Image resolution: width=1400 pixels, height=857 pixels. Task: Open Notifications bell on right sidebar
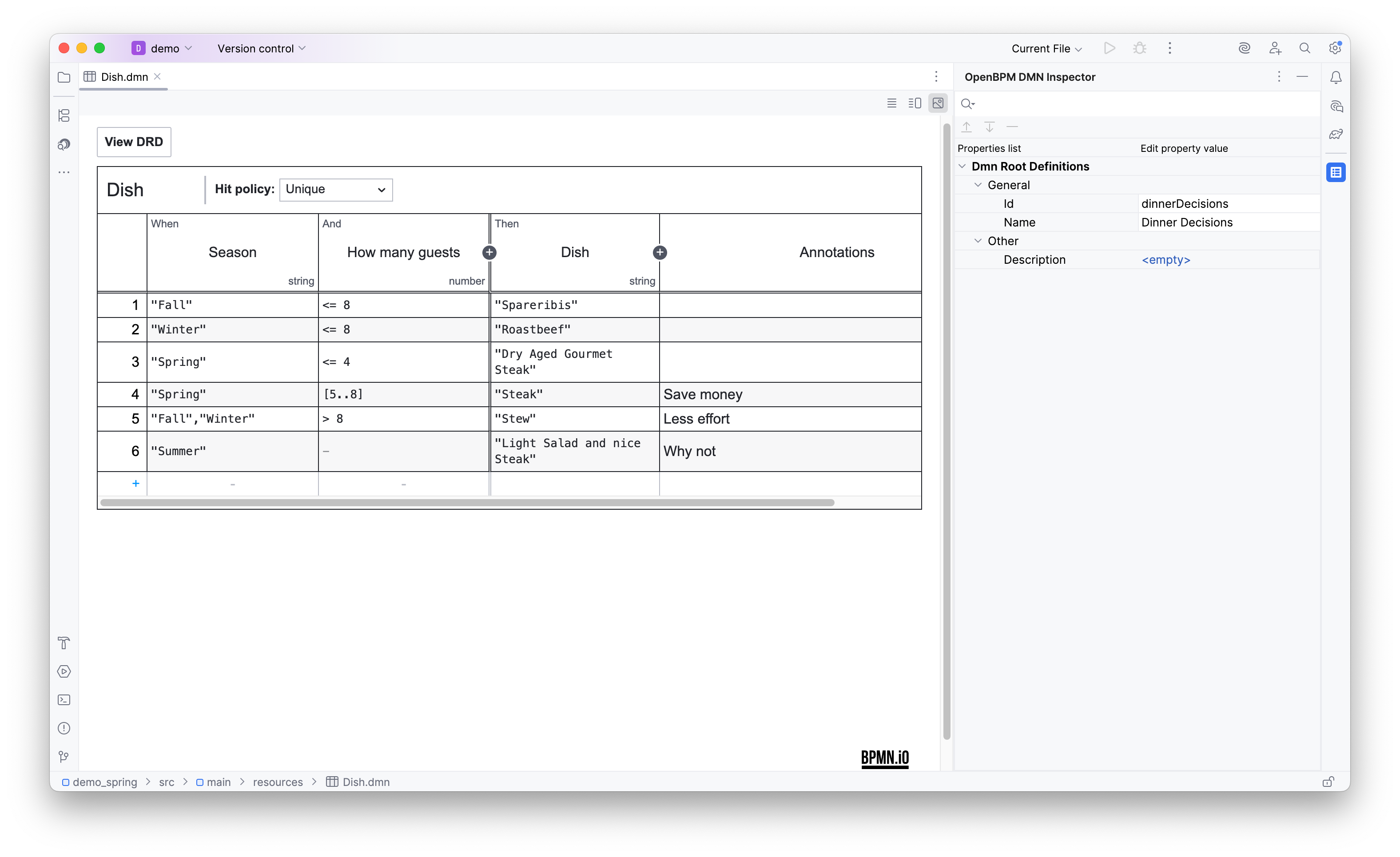click(1336, 77)
